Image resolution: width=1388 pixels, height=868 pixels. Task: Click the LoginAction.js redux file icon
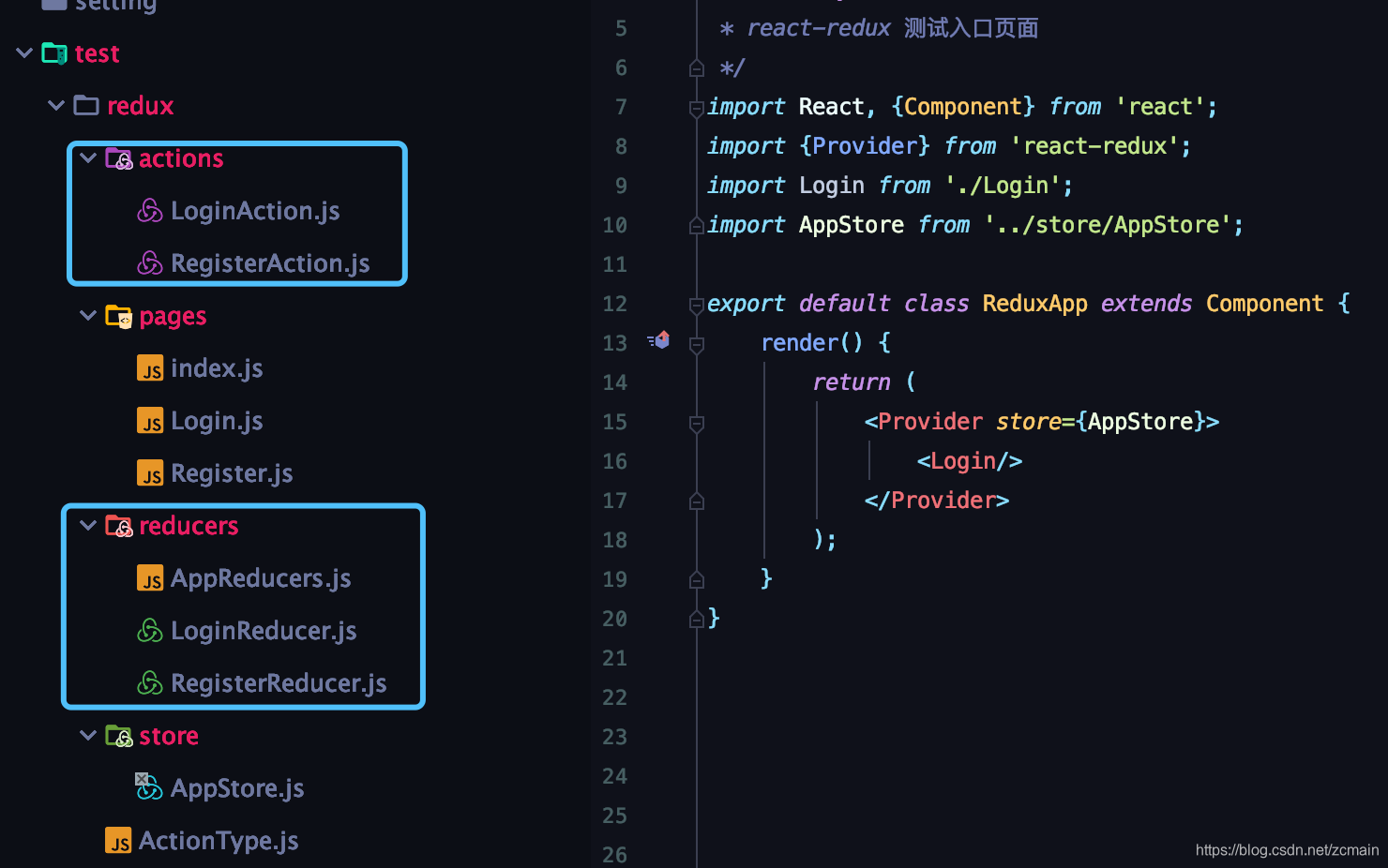pos(150,211)
